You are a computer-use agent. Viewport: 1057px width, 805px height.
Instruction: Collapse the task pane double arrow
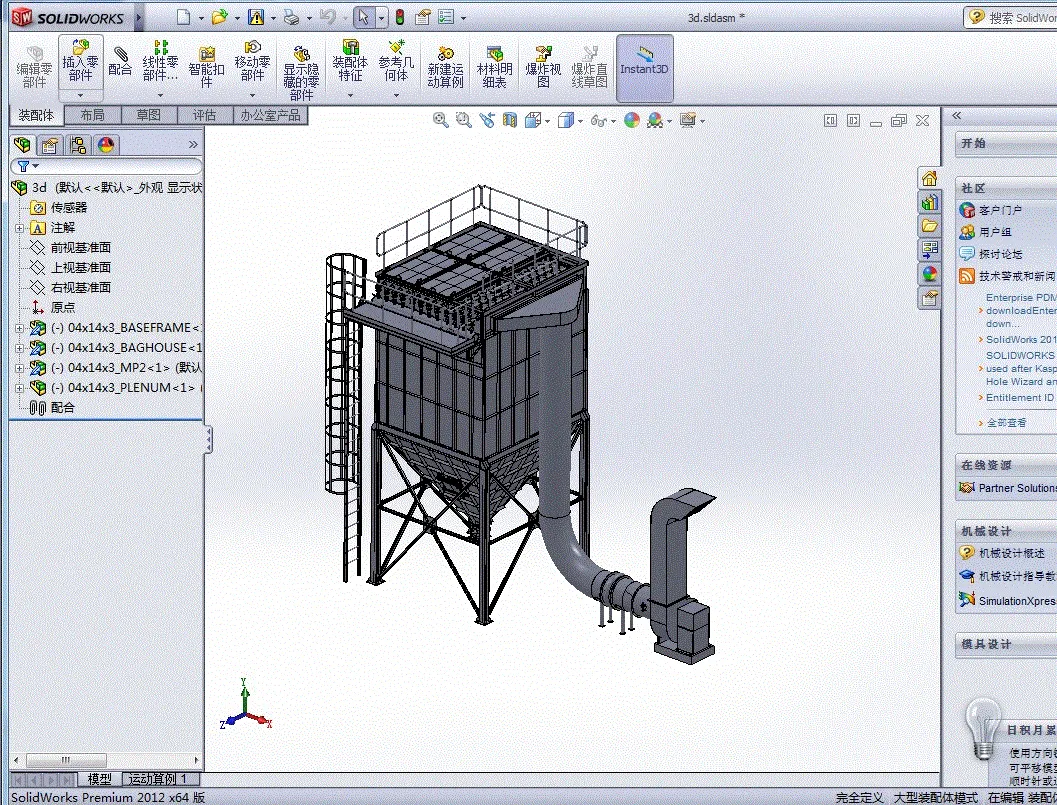click(956, 116)
